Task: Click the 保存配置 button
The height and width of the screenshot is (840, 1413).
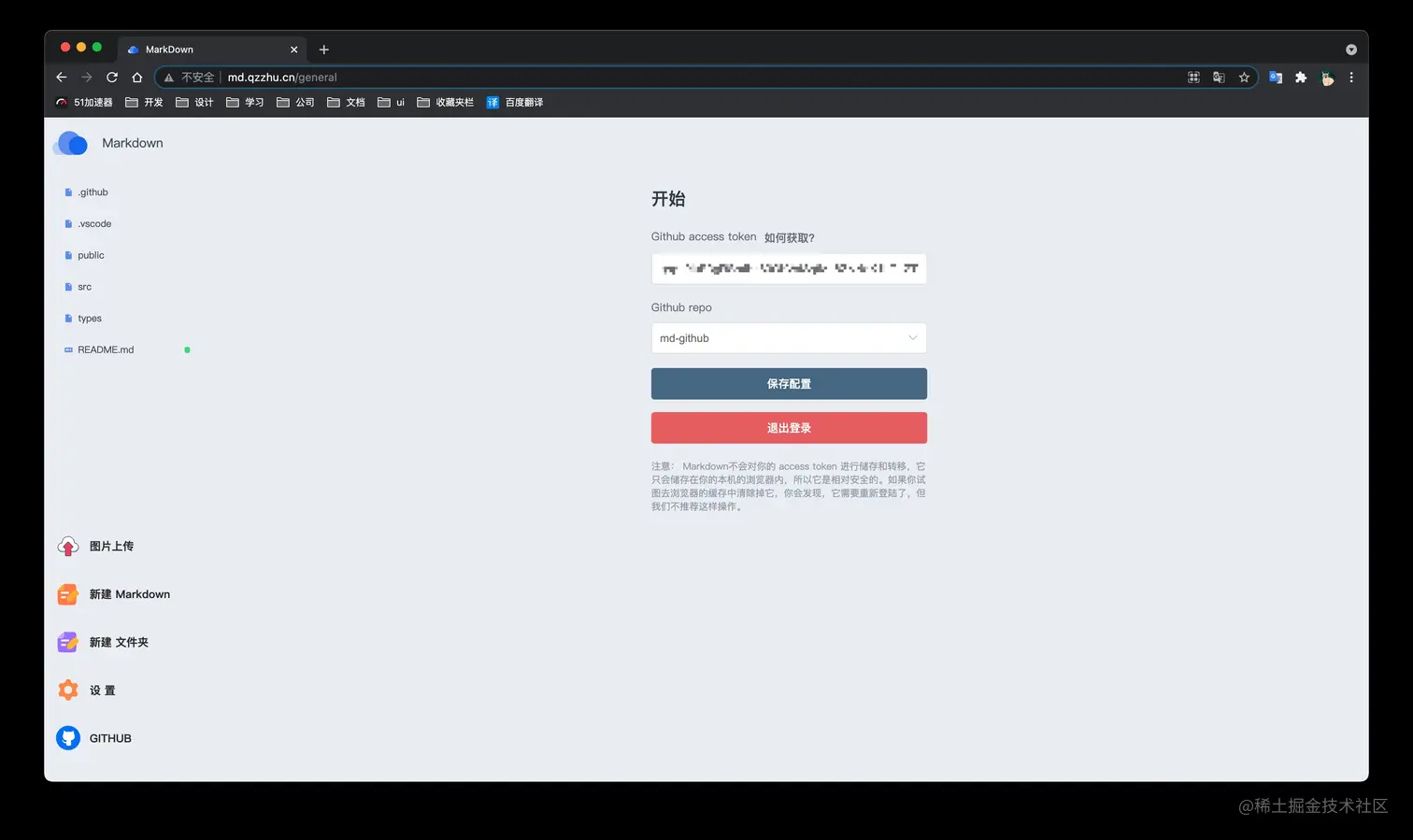Action: [789, 384]
